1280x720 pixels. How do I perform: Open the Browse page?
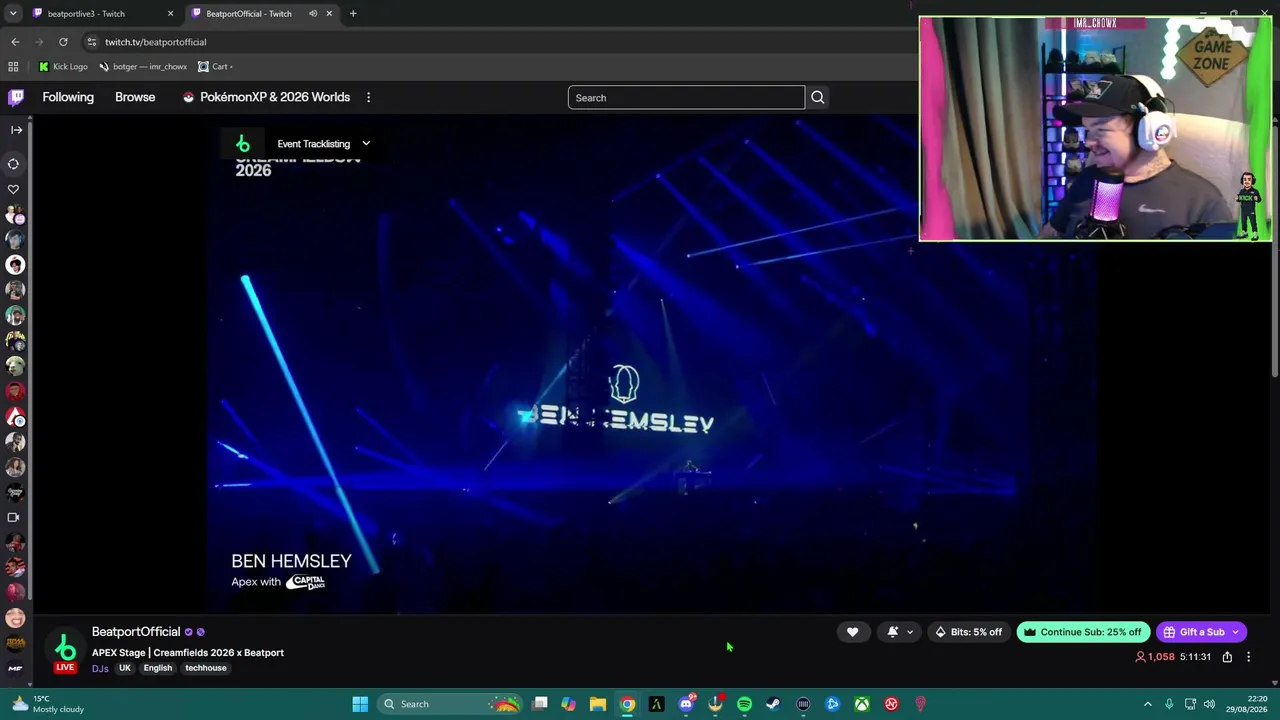[x=135, y=97]
